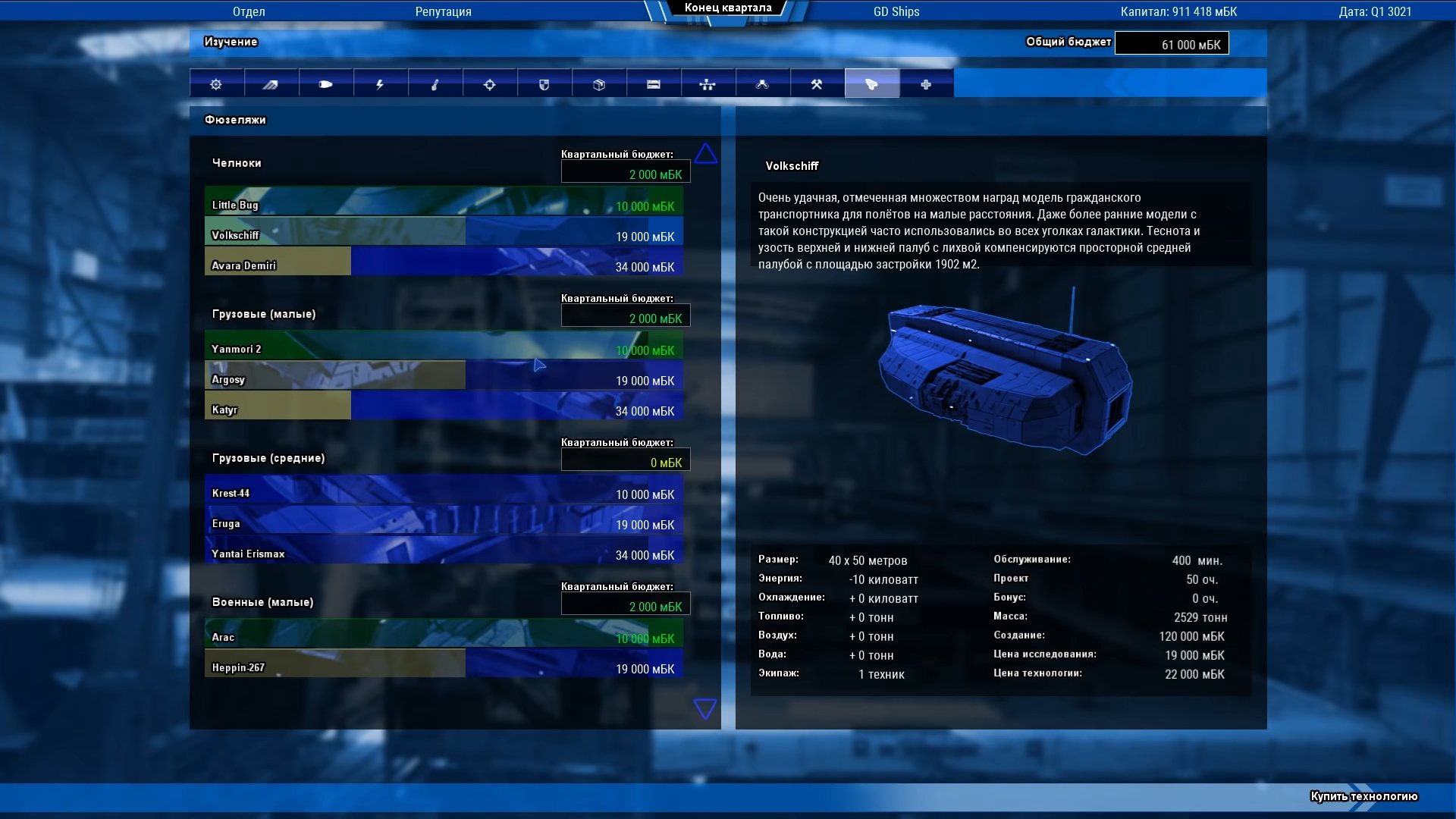Screen dimensions: 1456x819
Task: Open the Отдел menu
Action: tap(249, 11)
